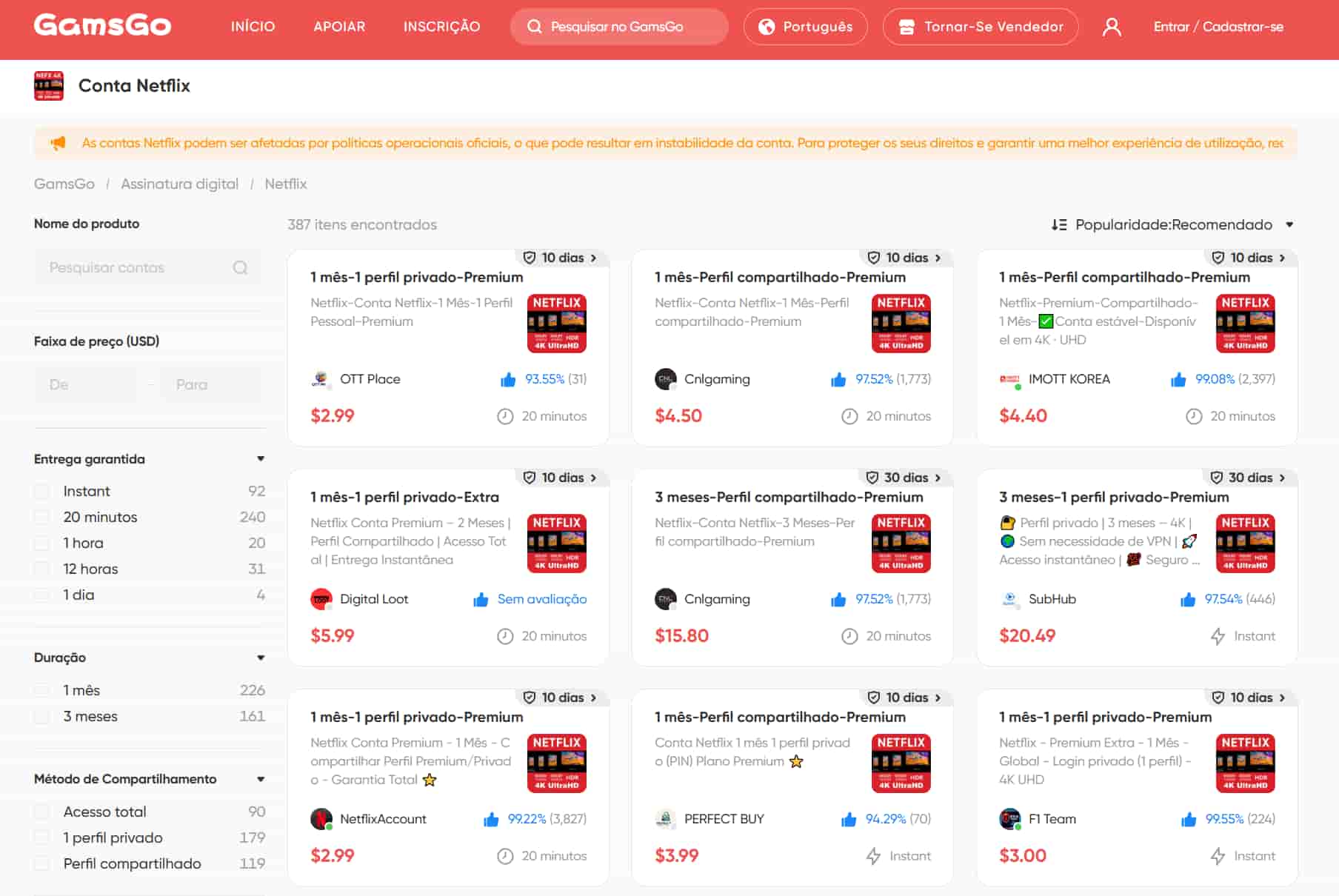Click the search magnifier in Pesquisar contas
This screenshot has height=896, width=1339.
tap(240, 267)
